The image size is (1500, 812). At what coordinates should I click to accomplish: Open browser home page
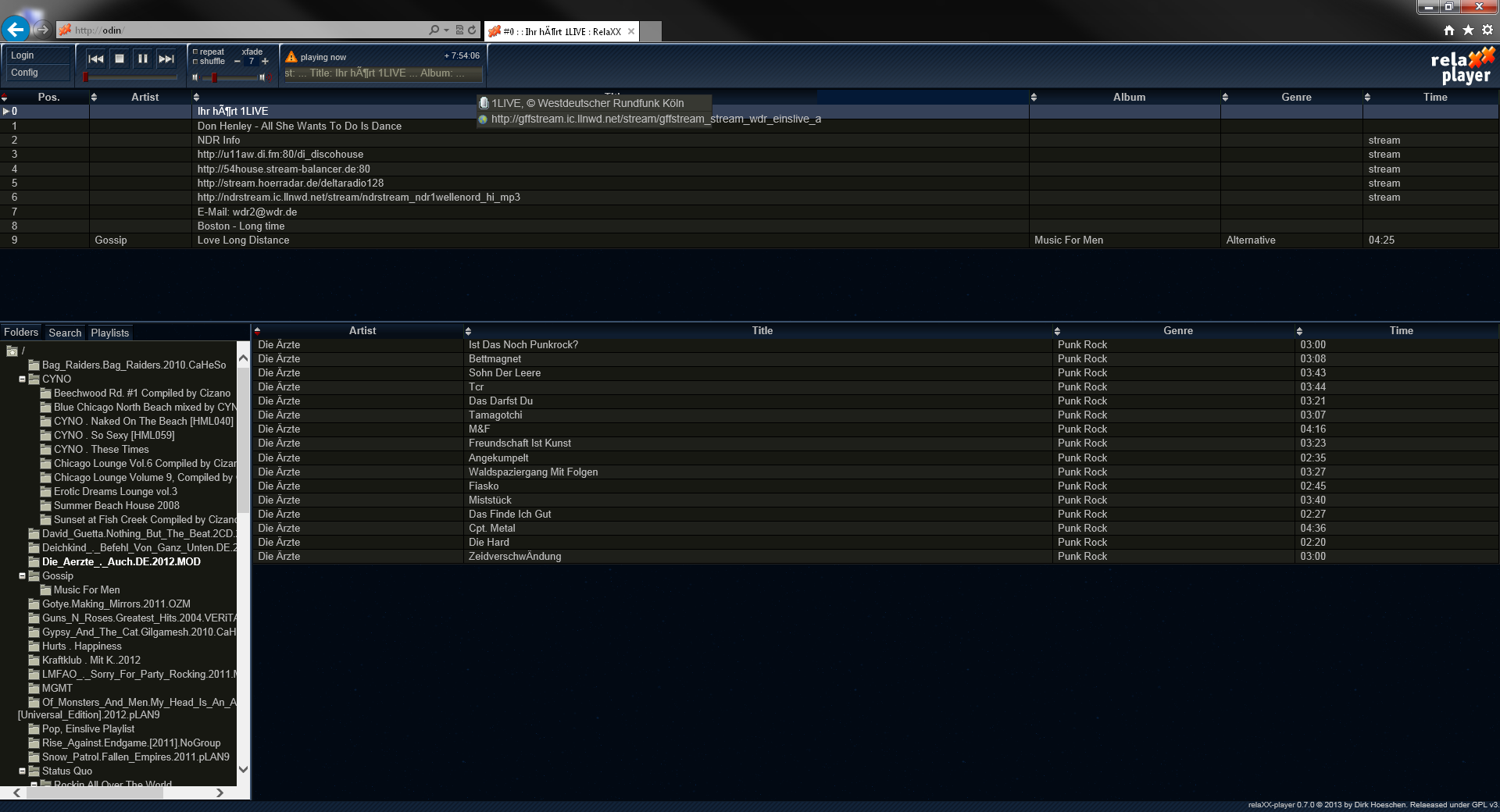[1449, 30]
